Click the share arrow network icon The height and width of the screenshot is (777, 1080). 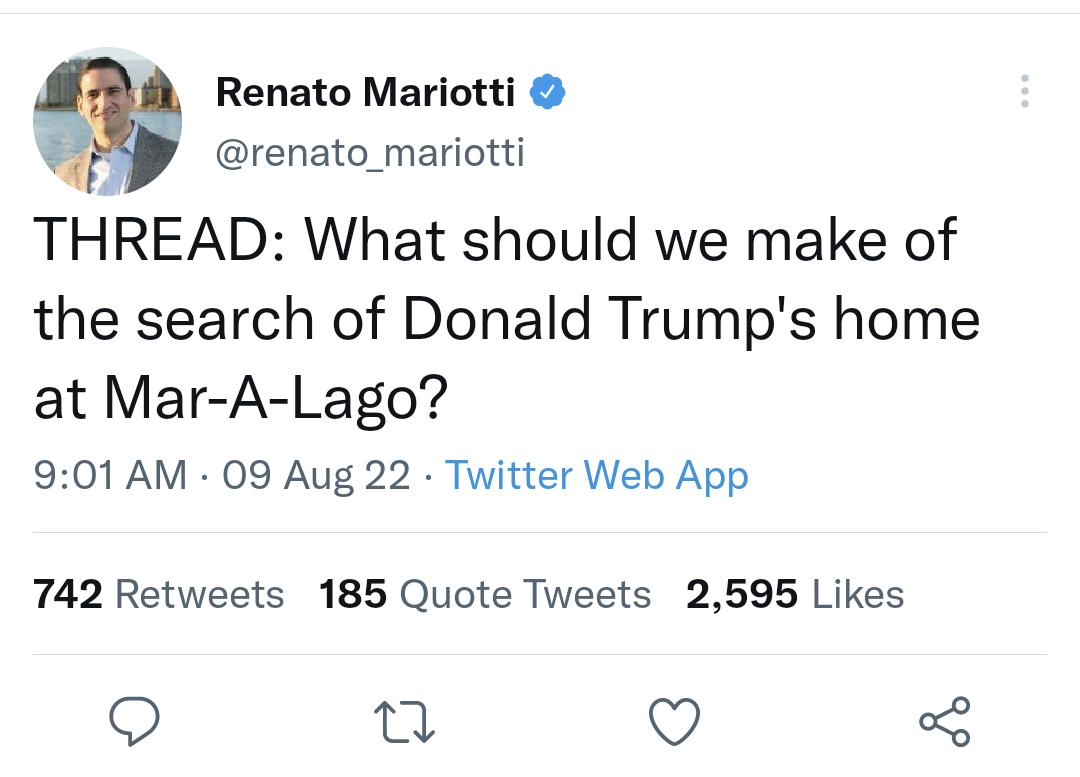tap(944, 719)
